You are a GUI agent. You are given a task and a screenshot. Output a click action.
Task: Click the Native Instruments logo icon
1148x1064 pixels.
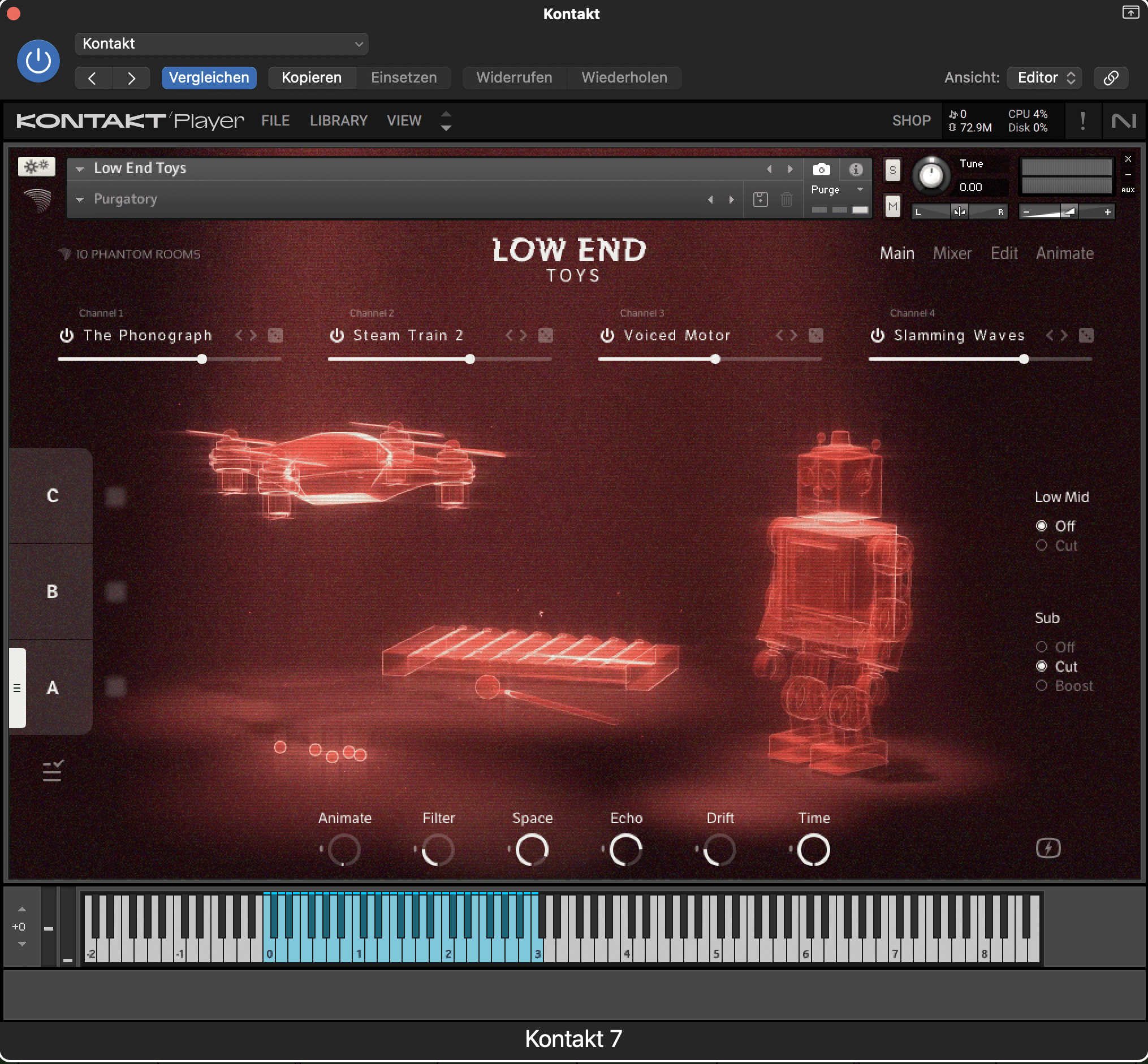click(1124, 121)
